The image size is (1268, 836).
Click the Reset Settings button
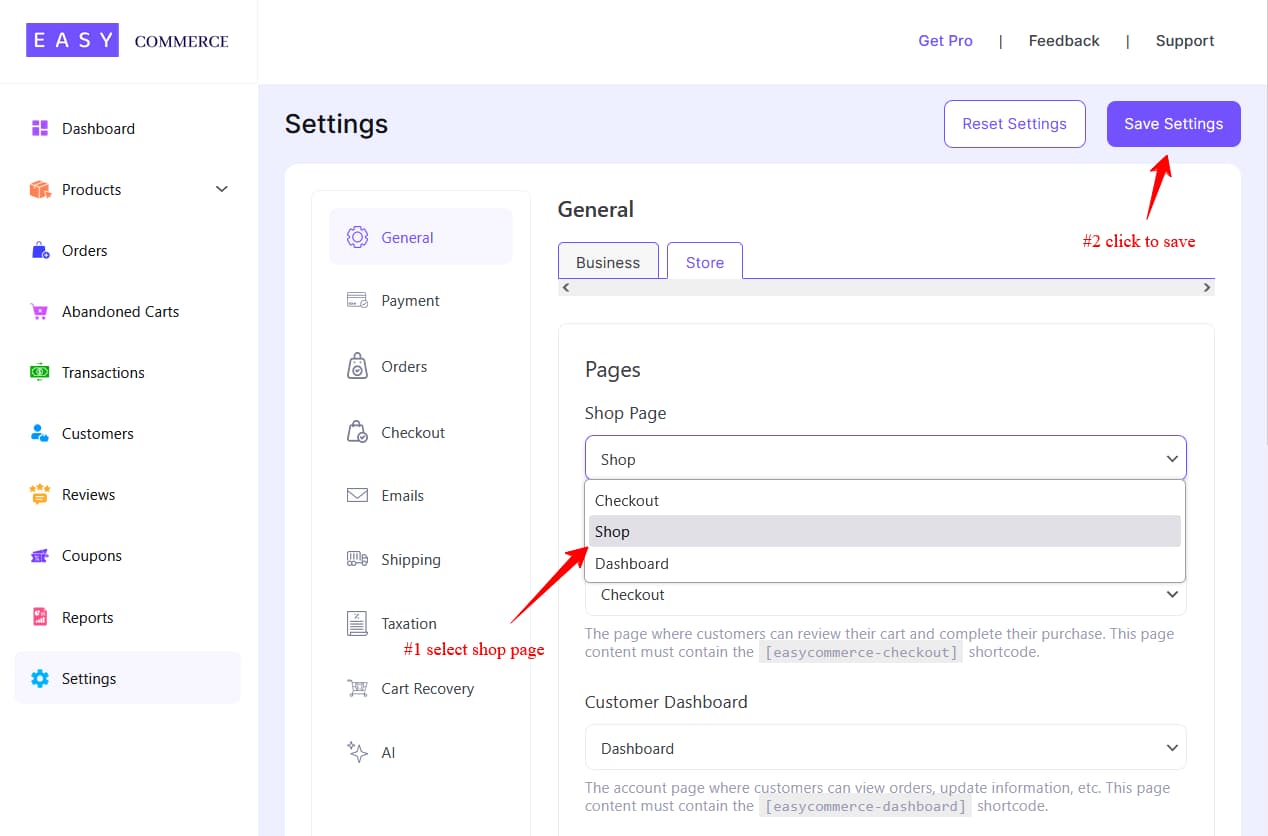tap(1014, 123)
